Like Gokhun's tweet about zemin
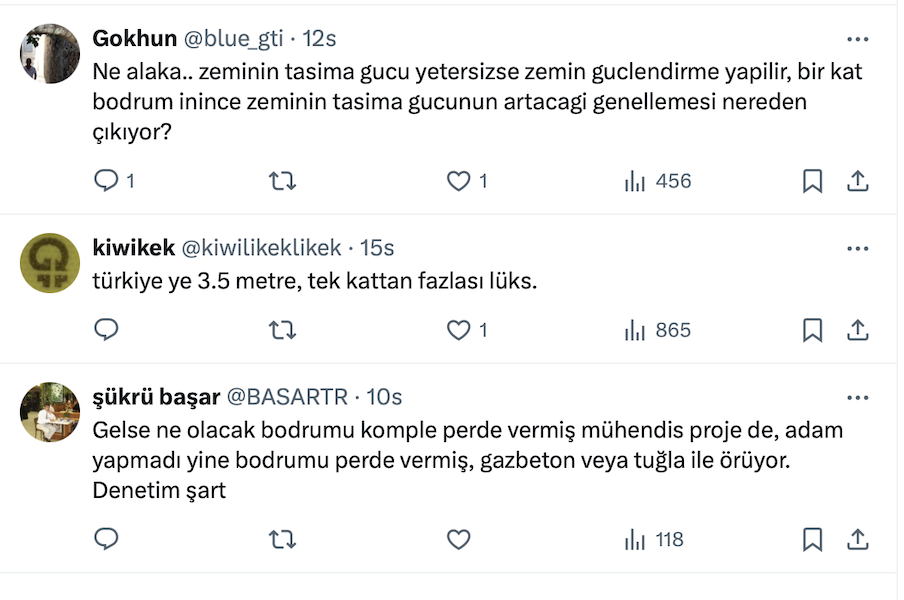Image resolution: width=904 pixels, height=600 pixels. point(458,181)
